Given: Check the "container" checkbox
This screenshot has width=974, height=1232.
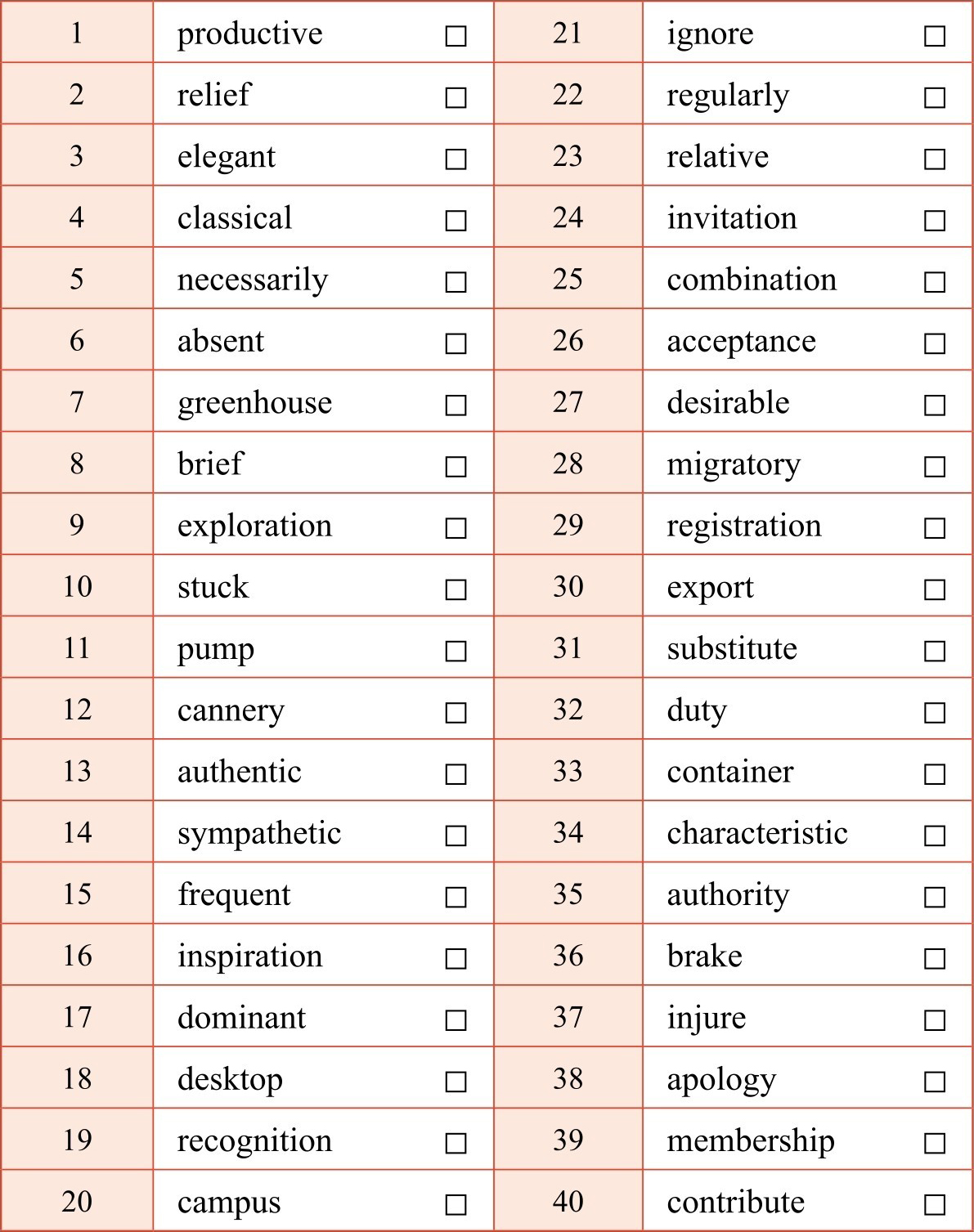Looking at the screenshot, I should coord(935,774).
